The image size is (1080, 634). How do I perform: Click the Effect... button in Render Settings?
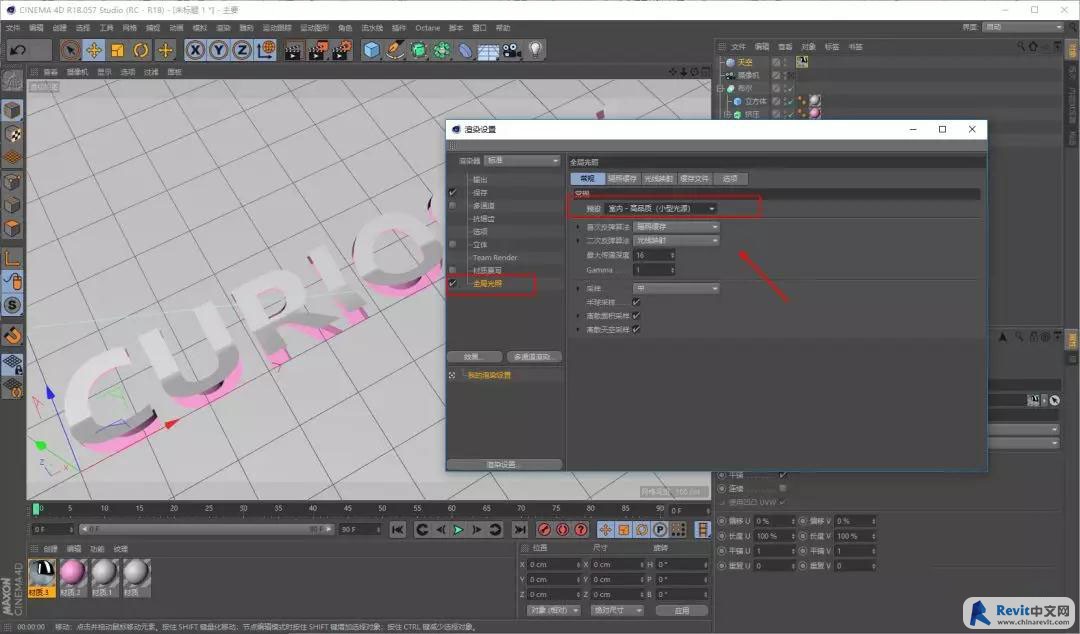473,357
